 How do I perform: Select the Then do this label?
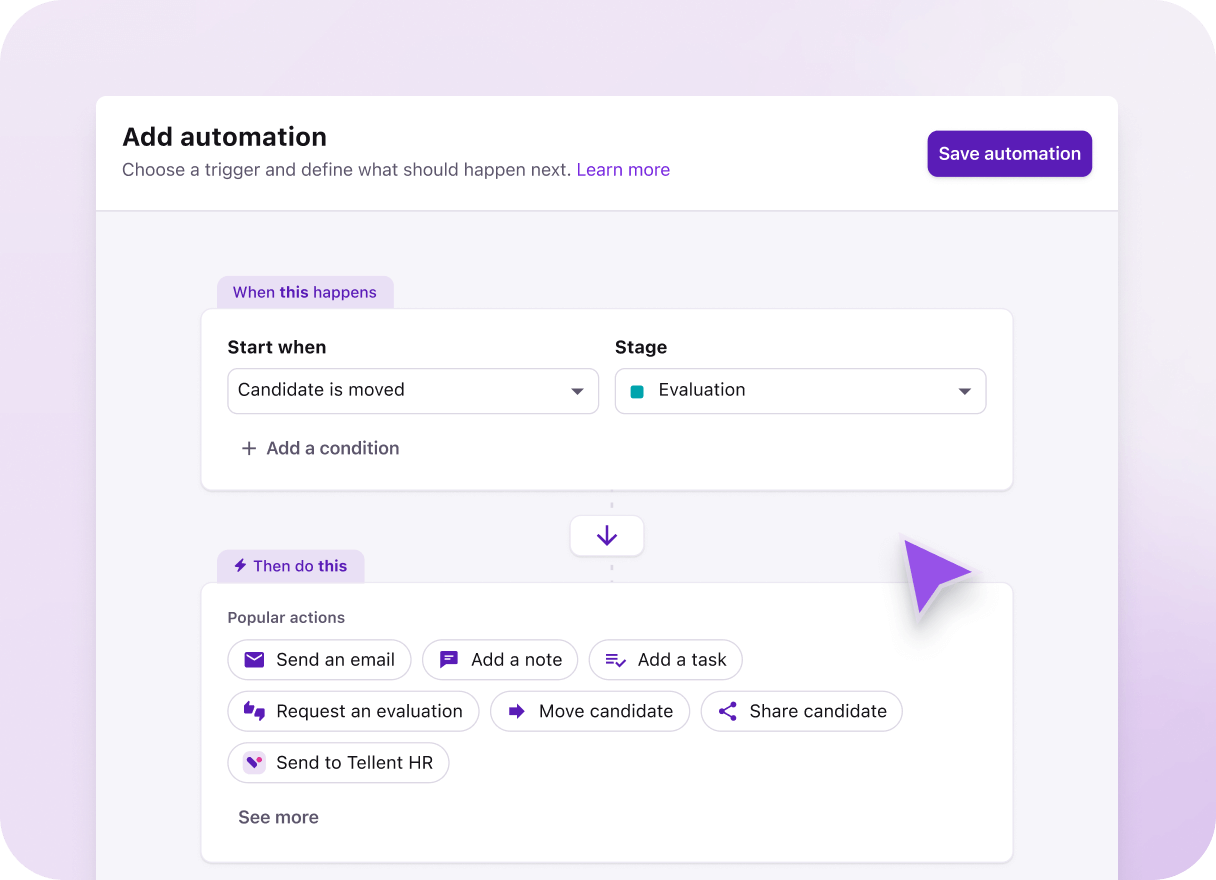[x=290, y=566]
